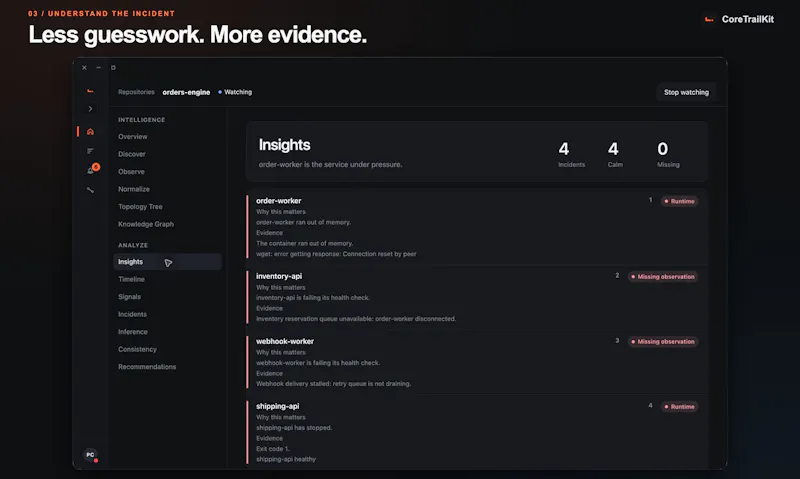Open the webhook-worker insight card
The image size is (800, 479).
[x=477, y=362]
